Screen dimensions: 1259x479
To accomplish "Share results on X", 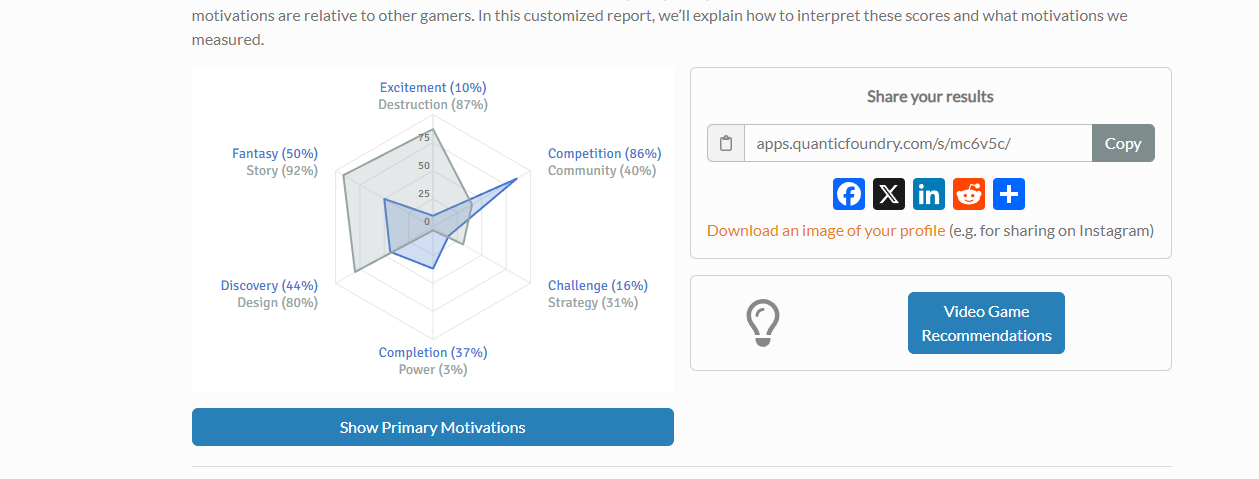I will (889, 194).
